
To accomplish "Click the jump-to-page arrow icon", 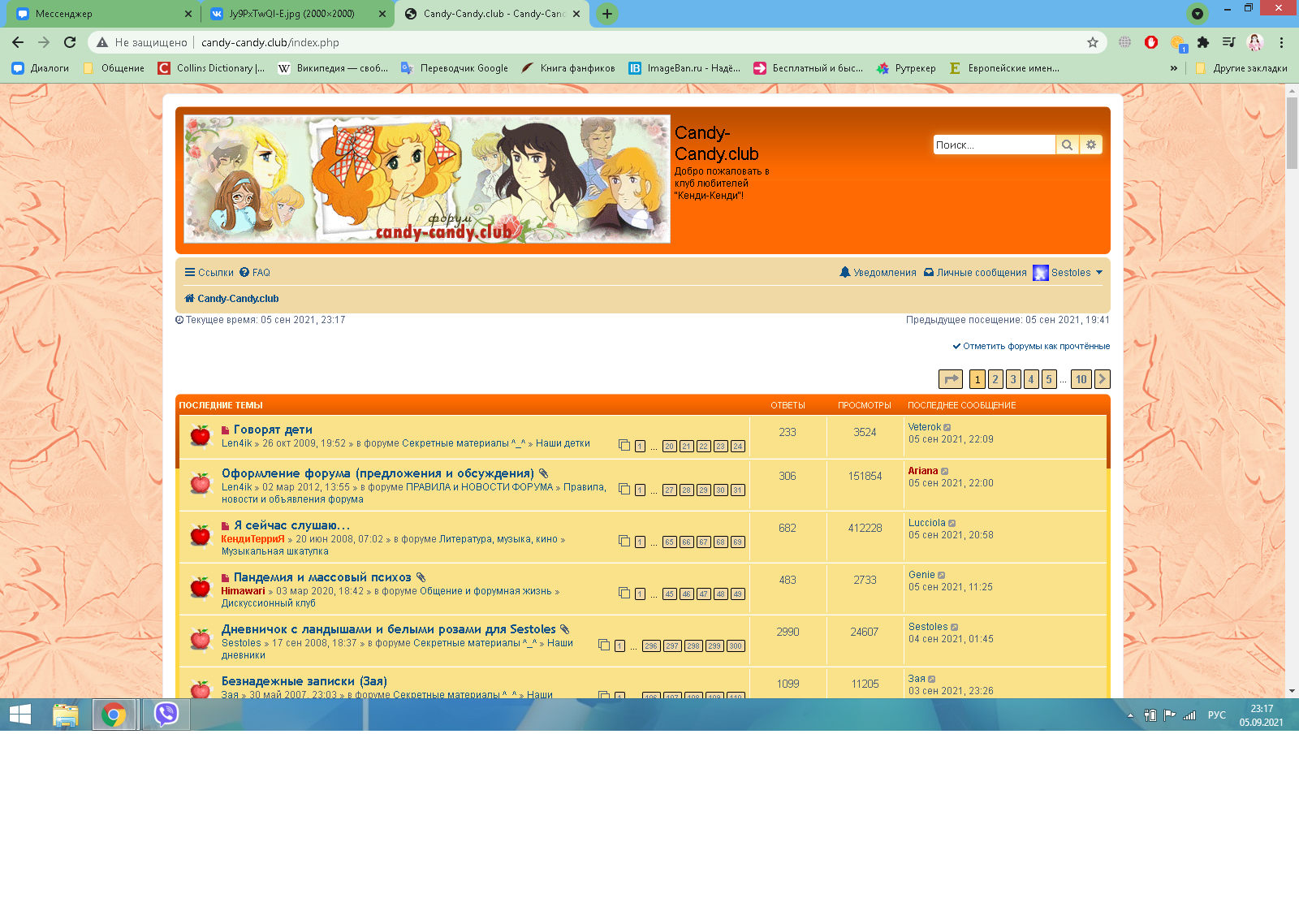I will pyautogui.click(x=950, y=379).
